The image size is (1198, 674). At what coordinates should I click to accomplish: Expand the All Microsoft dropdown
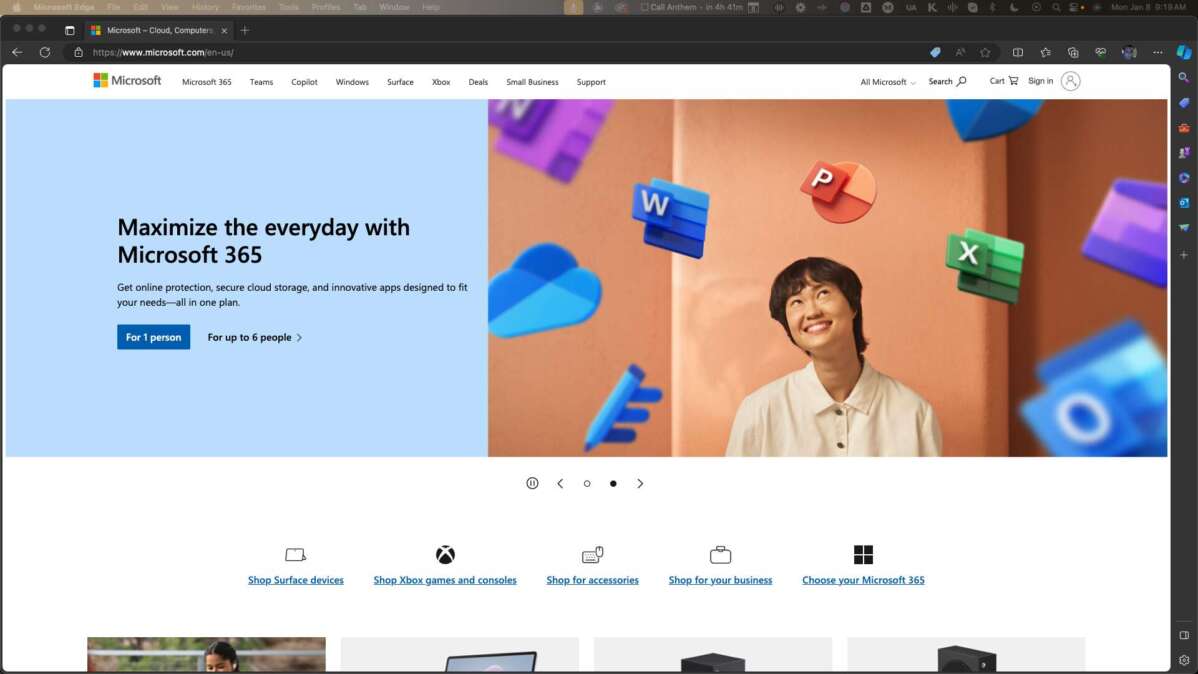click(887, 82)
